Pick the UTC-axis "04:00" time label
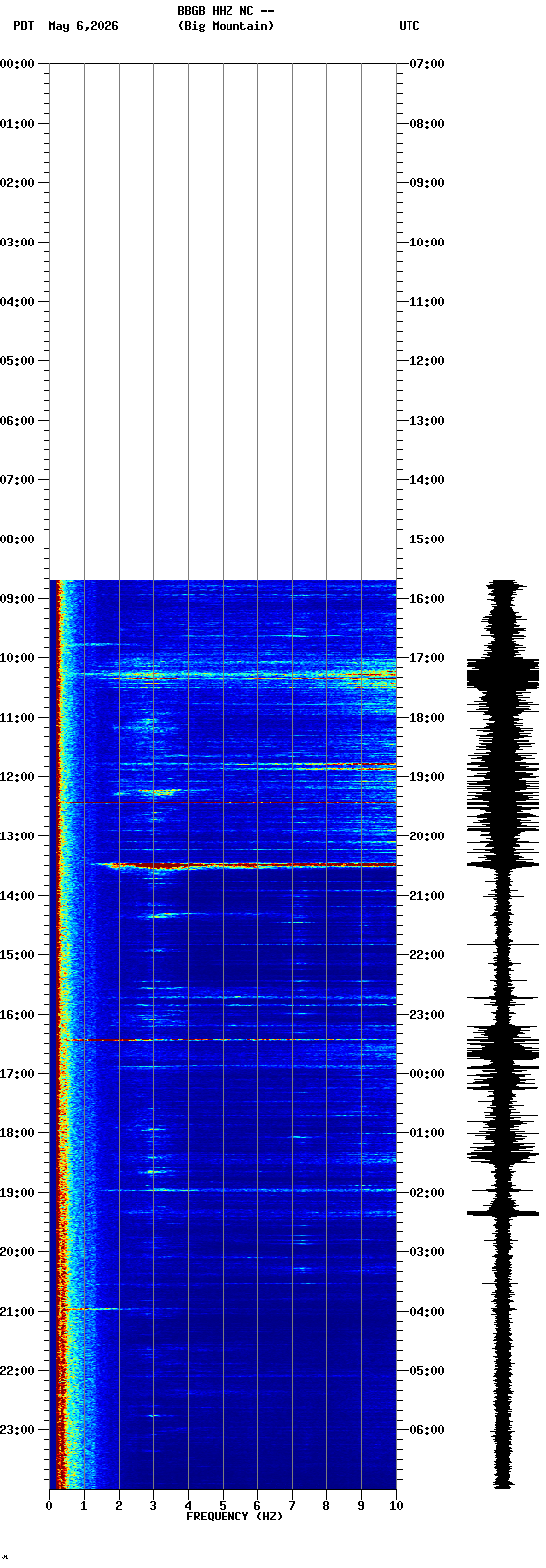 tap(427, 1312)
